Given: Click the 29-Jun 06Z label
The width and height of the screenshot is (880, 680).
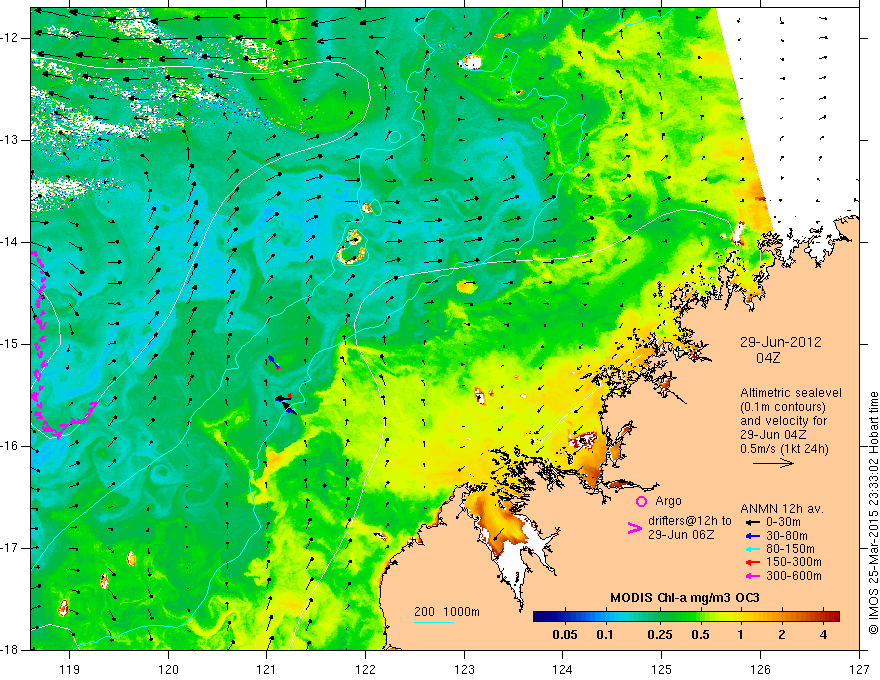Looking at the screenshot, I should tap(681, 535).
